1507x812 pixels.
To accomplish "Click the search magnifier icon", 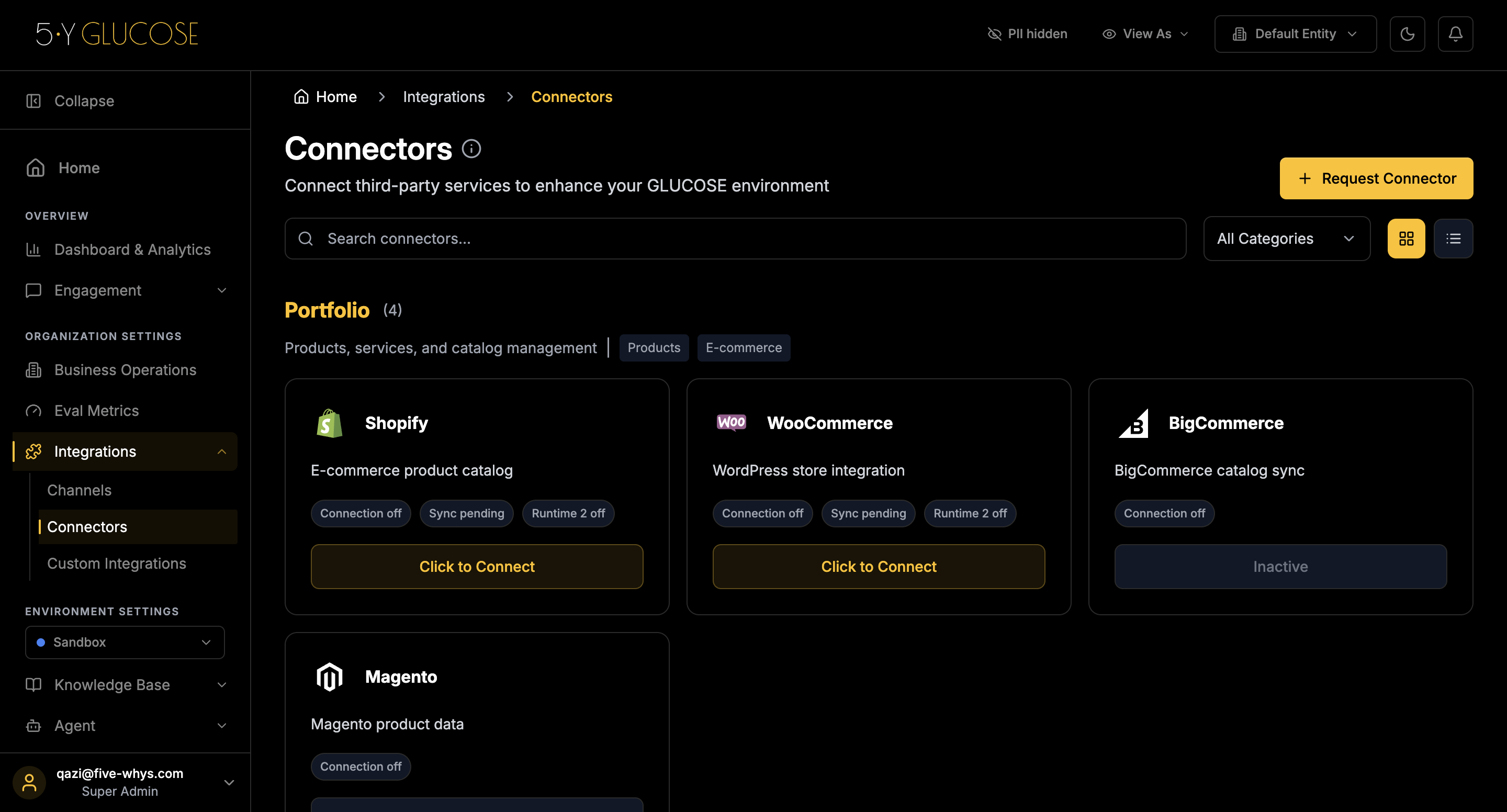I will [x=306, y=239].
